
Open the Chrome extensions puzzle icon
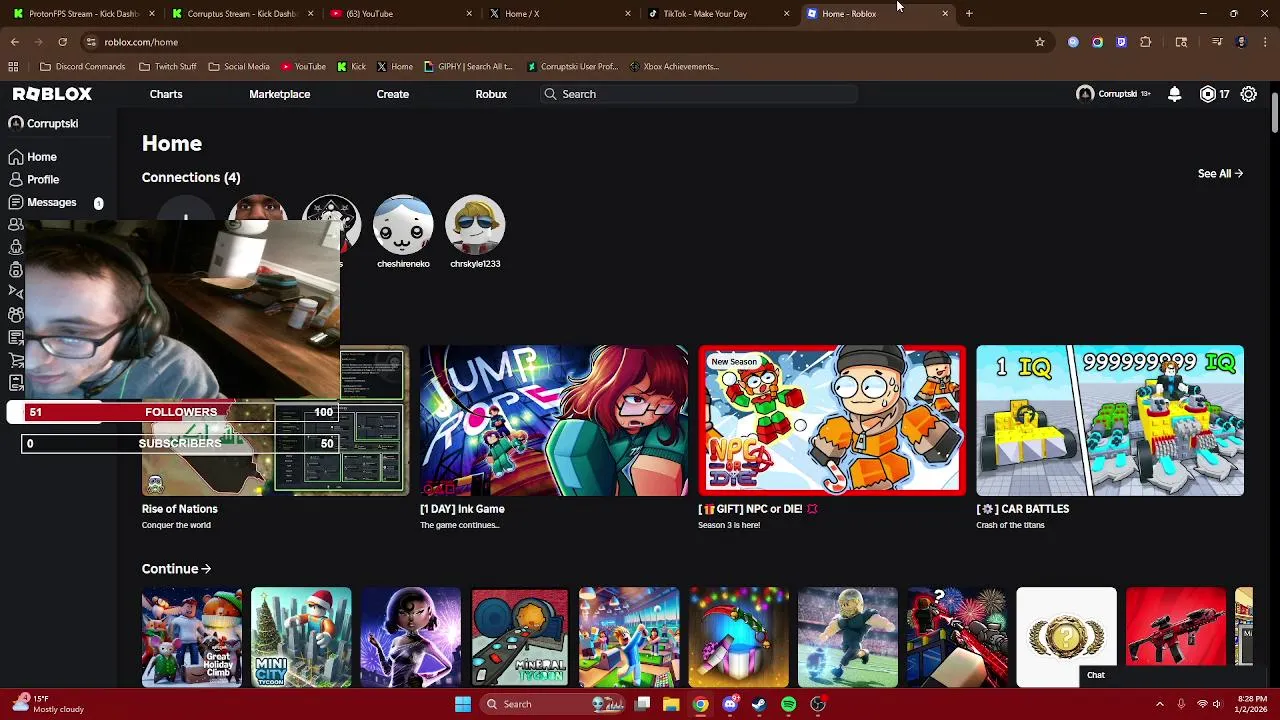click(x=1146, y=42)
